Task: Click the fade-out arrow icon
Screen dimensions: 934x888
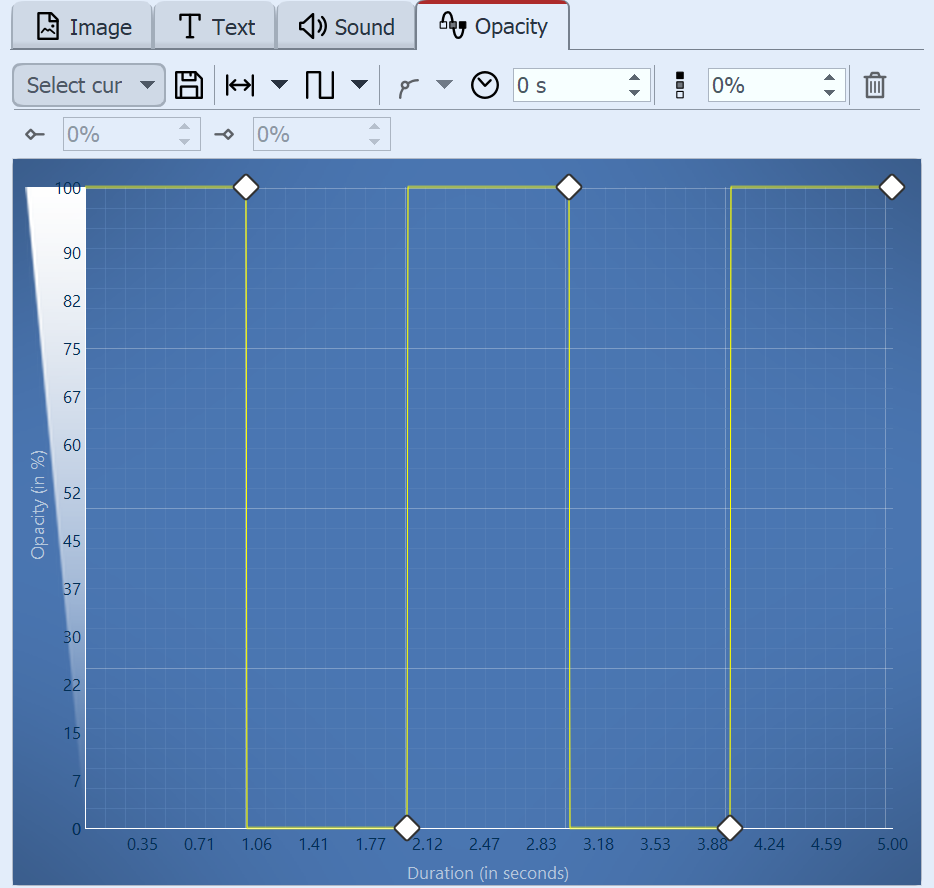Action: (x=225, y=133)
